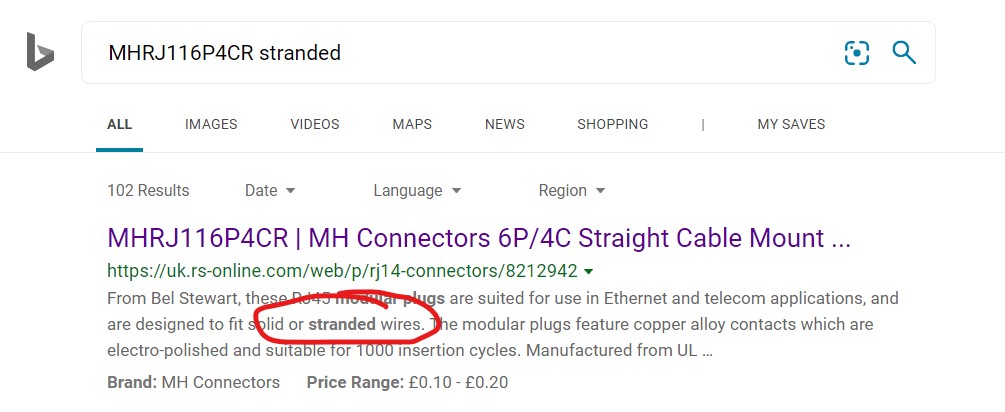Click the magnifying glass search icon
The width and height of the screenshot is (1005, 412).
point(904,52)
